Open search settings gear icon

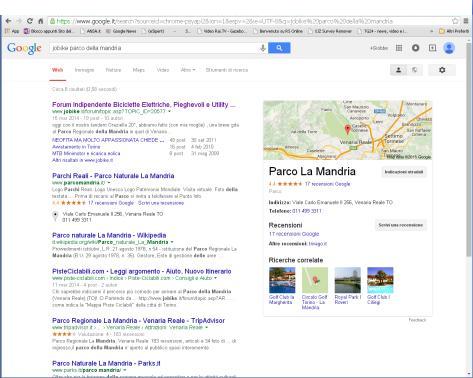(x=442, y=70)
